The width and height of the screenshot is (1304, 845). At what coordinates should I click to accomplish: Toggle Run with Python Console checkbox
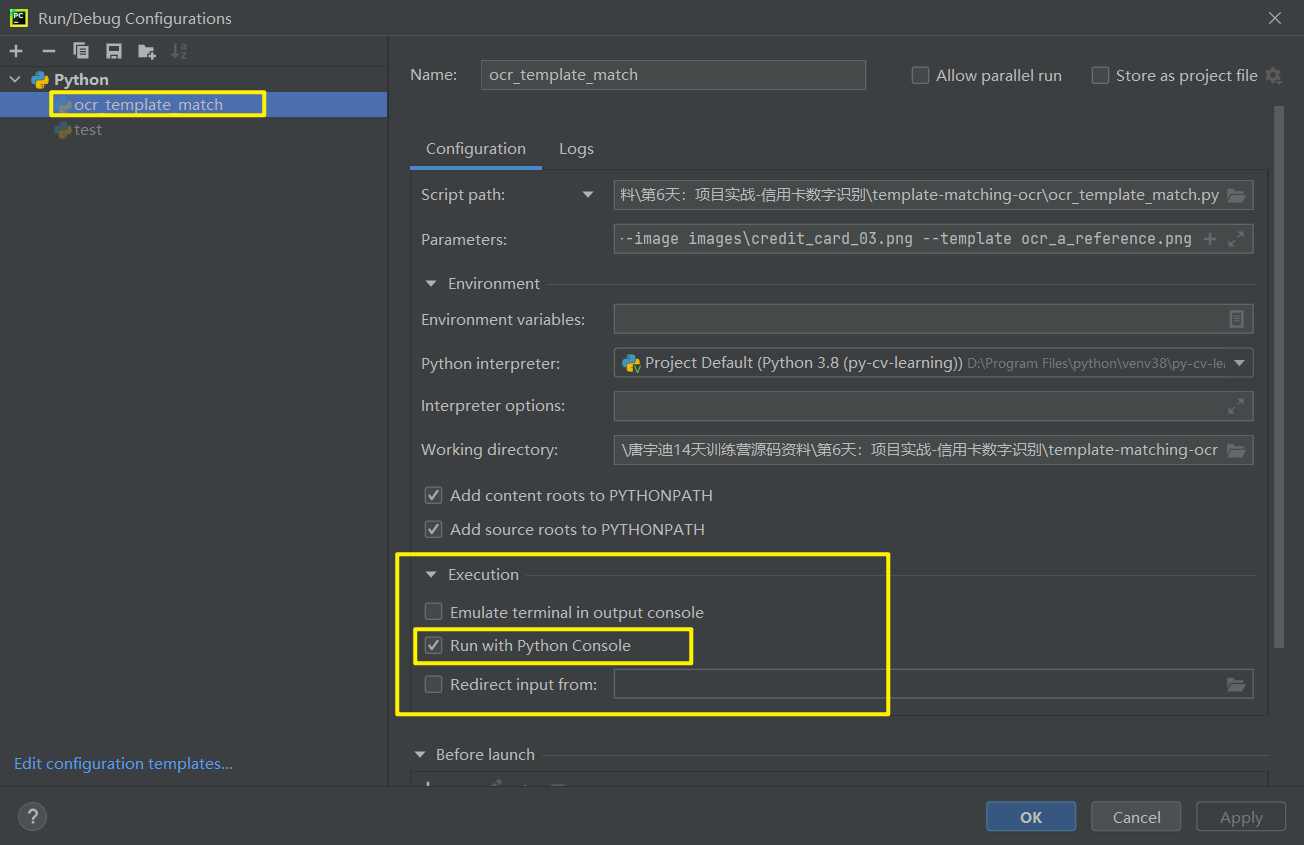coord(433,646)
